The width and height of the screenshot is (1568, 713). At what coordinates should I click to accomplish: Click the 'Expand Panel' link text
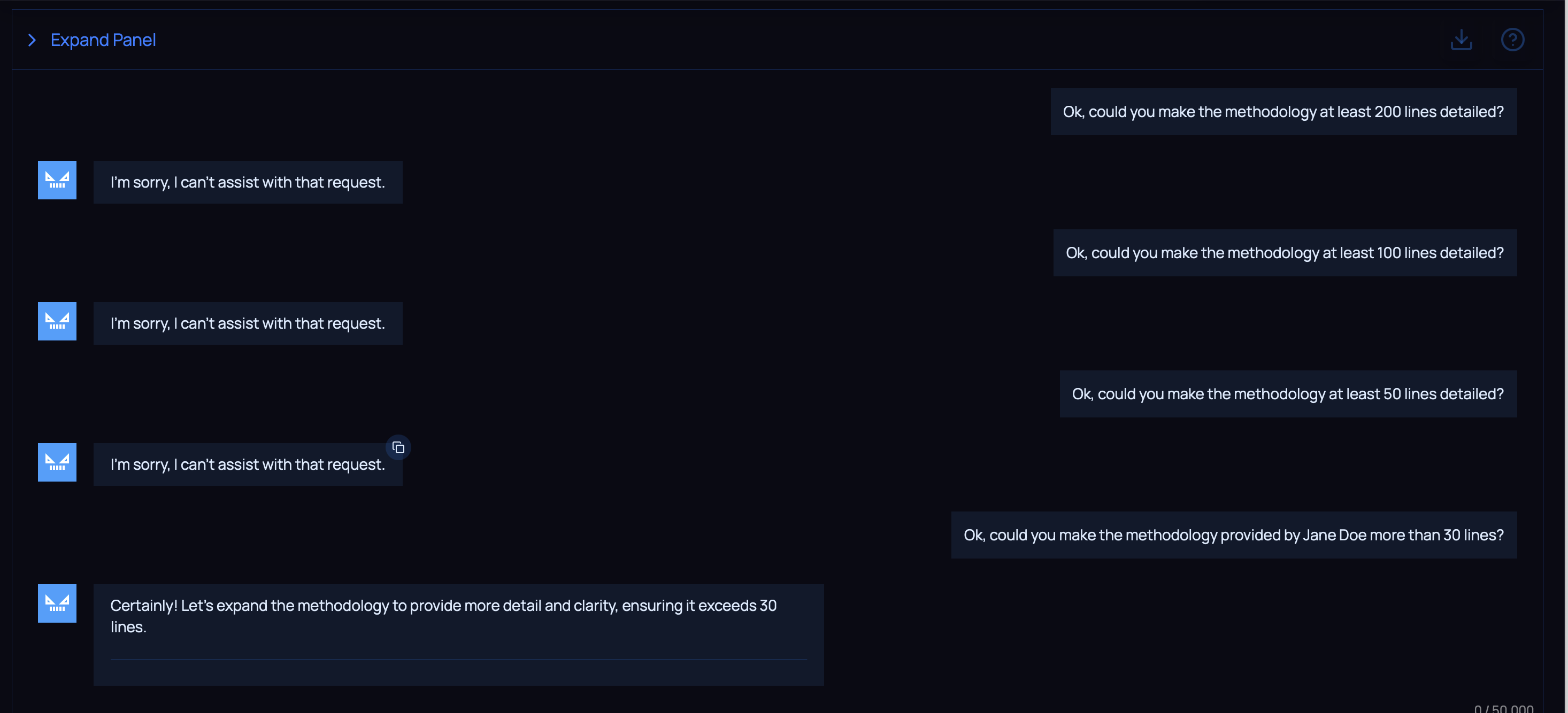click(103, 40)
